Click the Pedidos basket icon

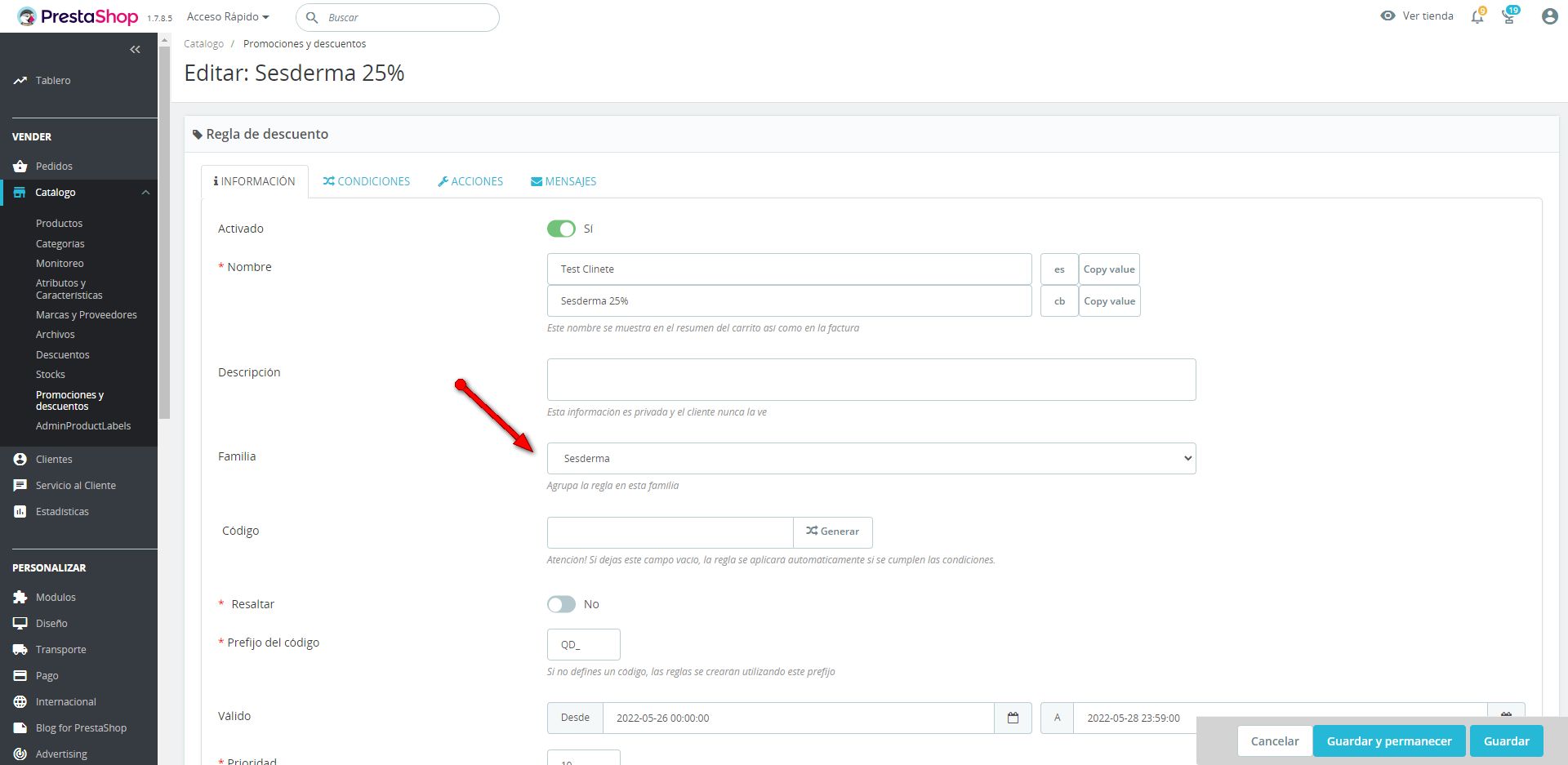[20, 167]
